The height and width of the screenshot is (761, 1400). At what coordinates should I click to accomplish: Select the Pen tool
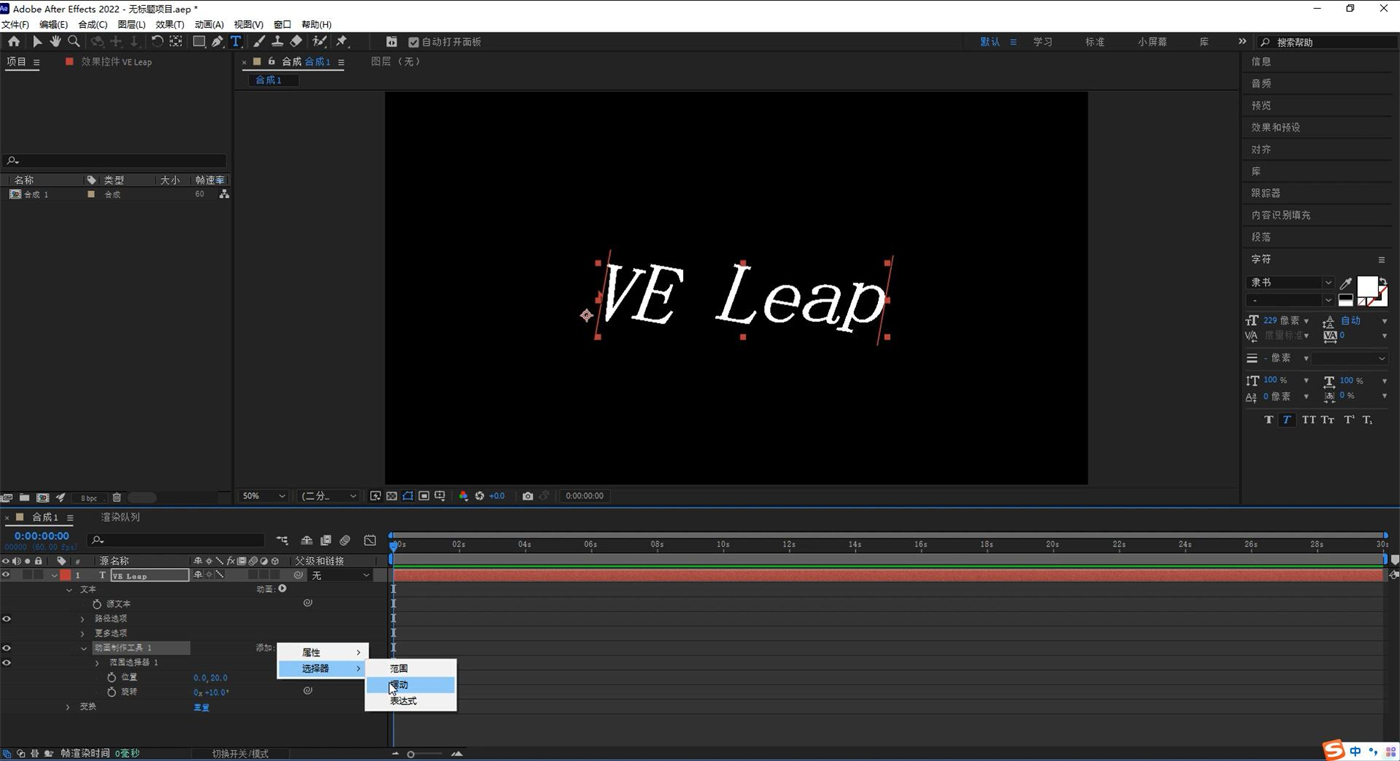[217, 42]
